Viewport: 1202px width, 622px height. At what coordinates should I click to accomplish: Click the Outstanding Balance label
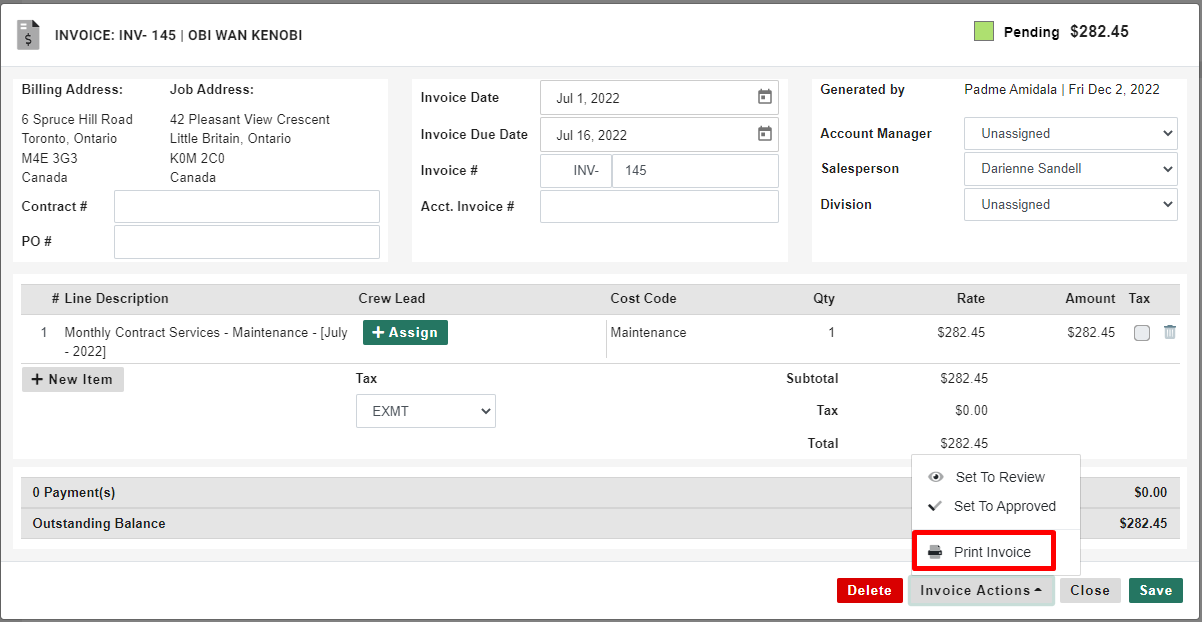click(x=99, y=523)
